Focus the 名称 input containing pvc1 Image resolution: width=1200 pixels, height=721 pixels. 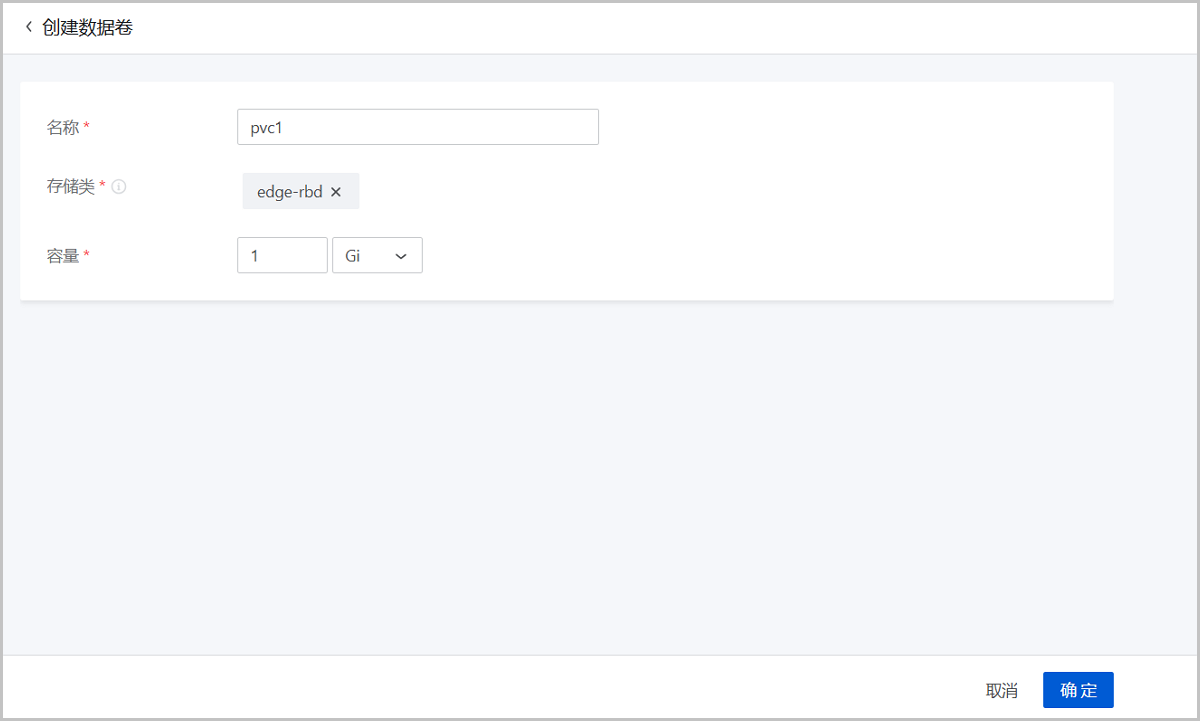tap(417, 127)
